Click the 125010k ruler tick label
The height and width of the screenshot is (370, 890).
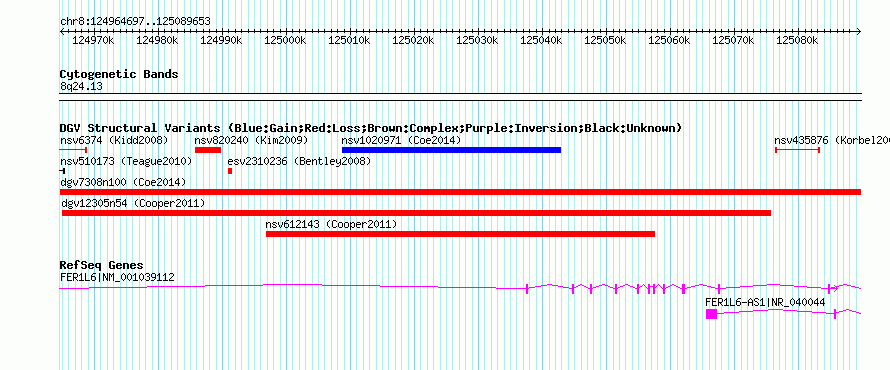click(x=350, y=40)
